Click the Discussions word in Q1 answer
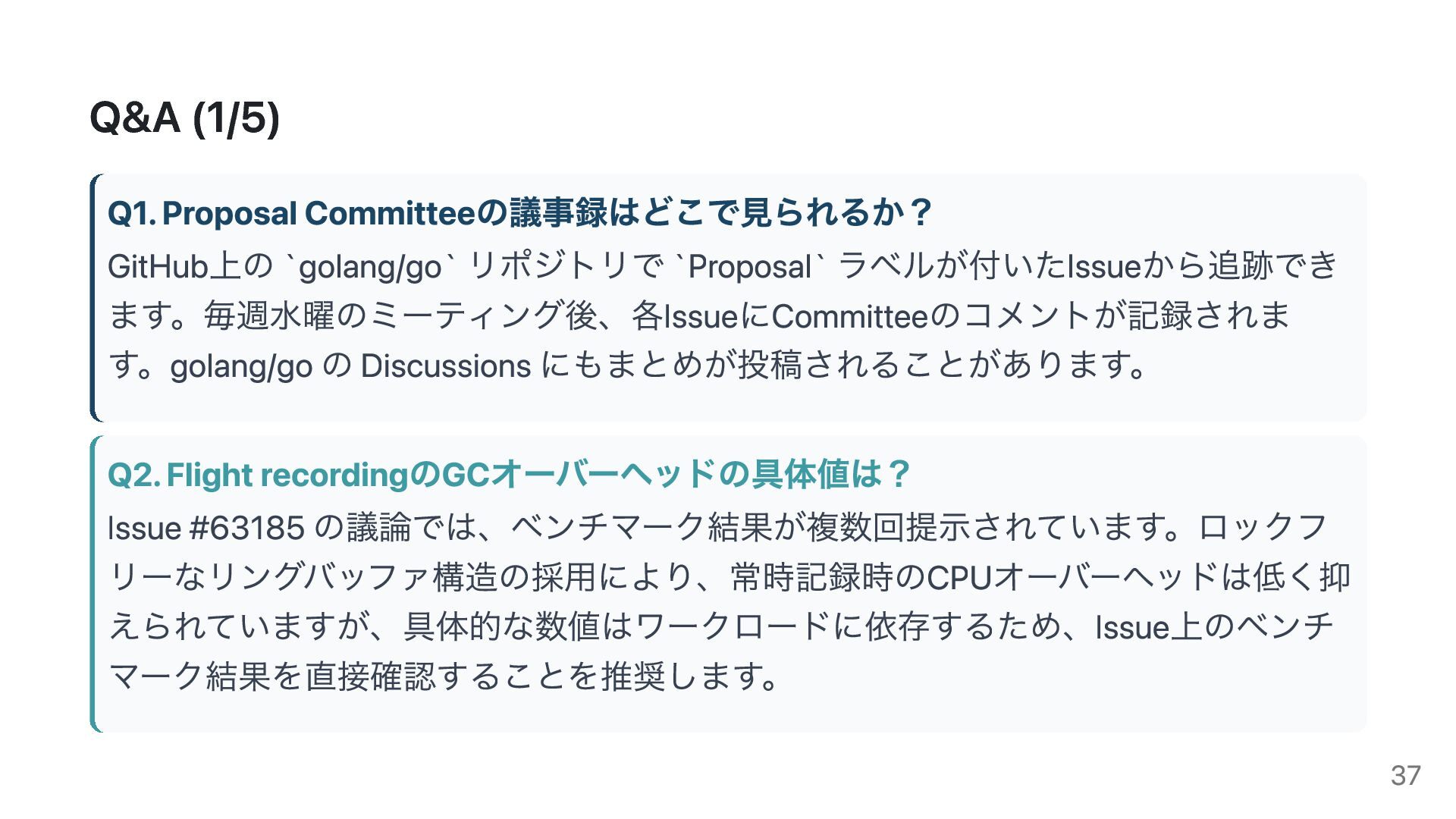Screen dimensions: 1456x819 (446, 366)
